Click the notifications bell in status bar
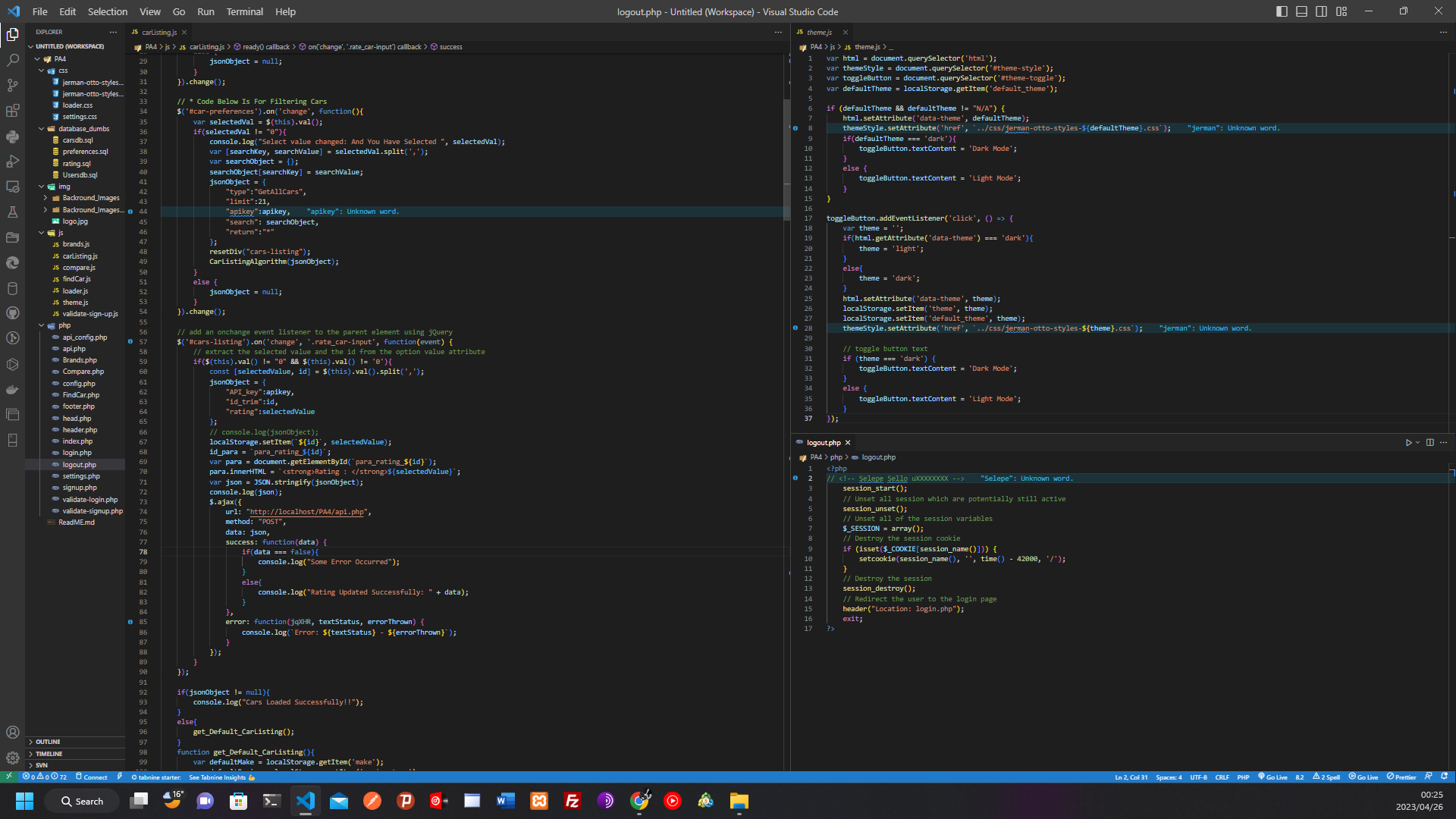This screenshot has width=1456, height=819. click(1444, 777)
